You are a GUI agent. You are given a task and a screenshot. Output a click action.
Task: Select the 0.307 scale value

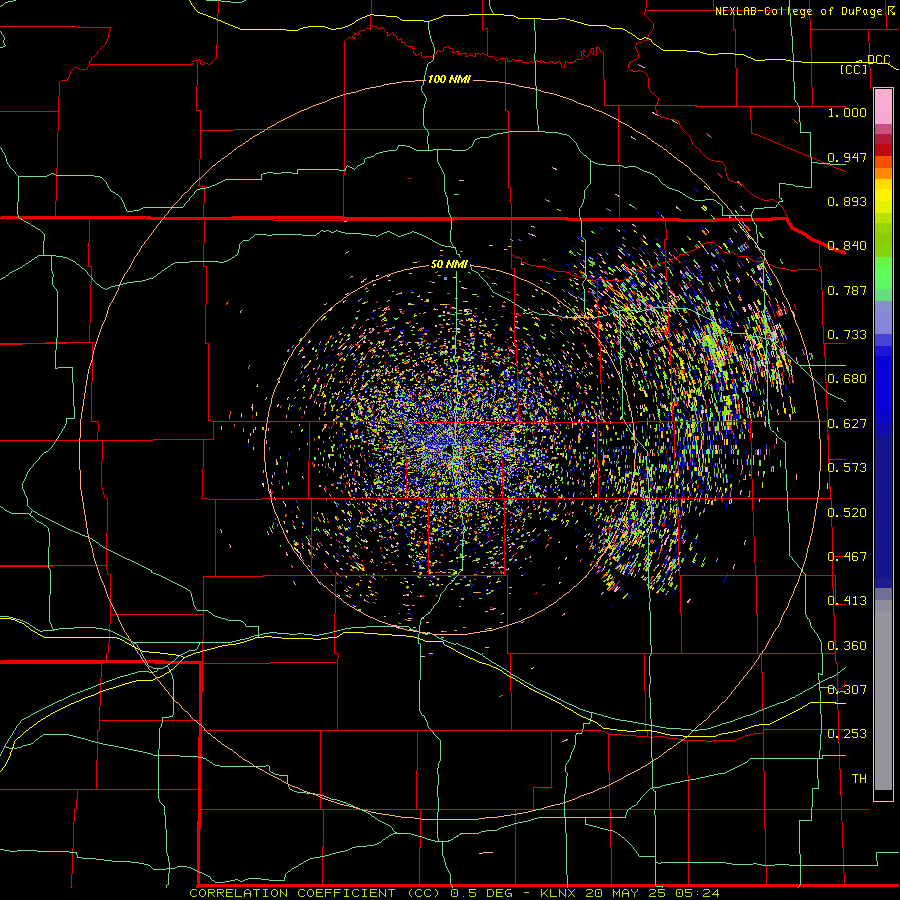click(847, 690)
